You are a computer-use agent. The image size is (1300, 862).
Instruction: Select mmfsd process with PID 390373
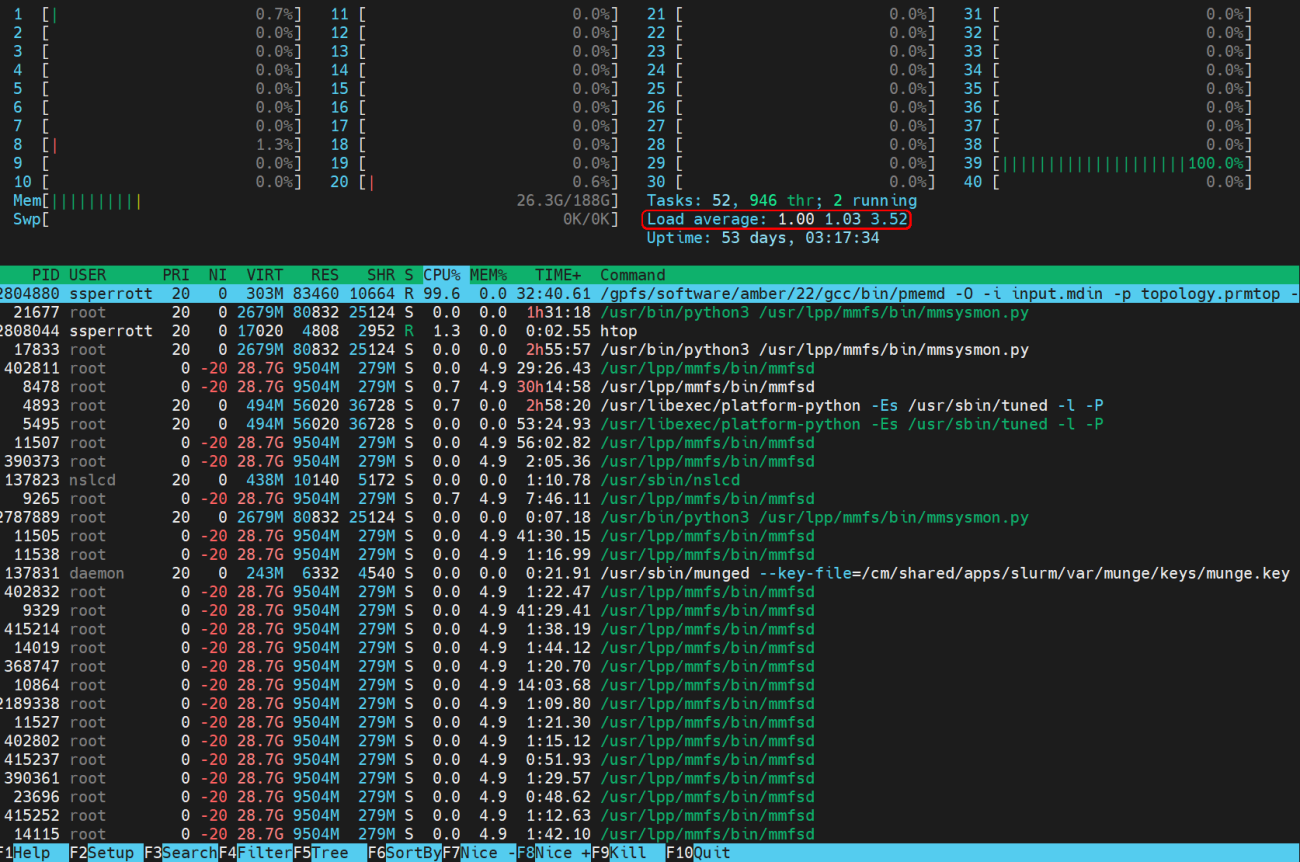[650, 462]
